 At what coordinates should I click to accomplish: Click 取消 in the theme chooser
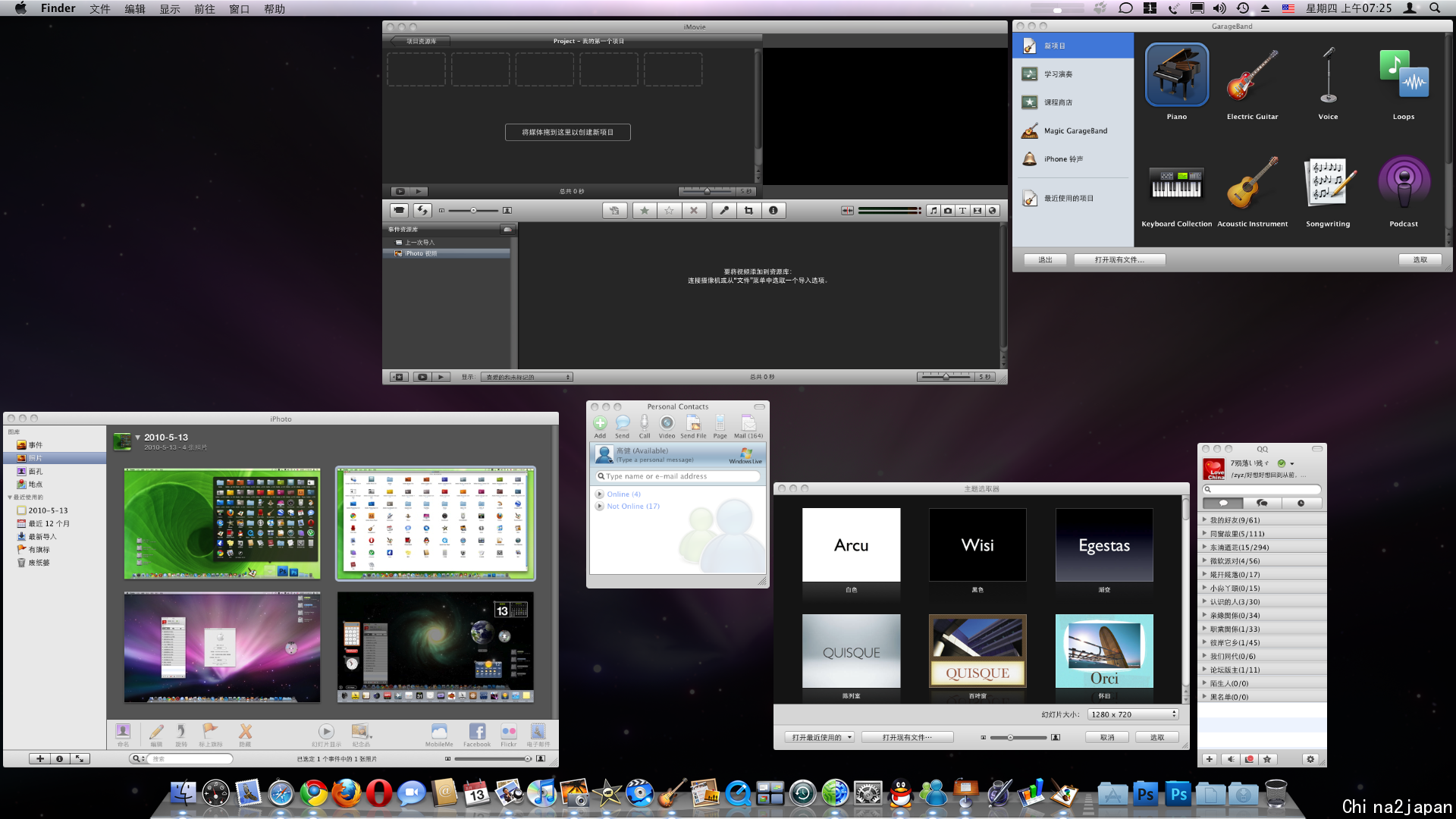click(1107, 737)
